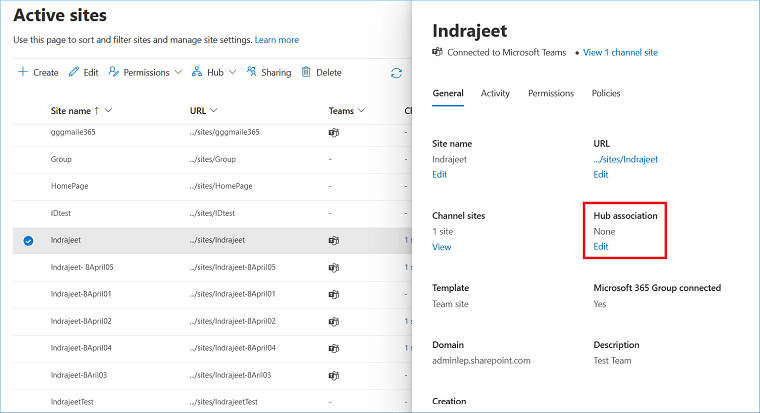Viewport: 760px width, 413px height.
Task: Click the ../sites/gggmaile365 URL cell
Action: click(224, 132)
